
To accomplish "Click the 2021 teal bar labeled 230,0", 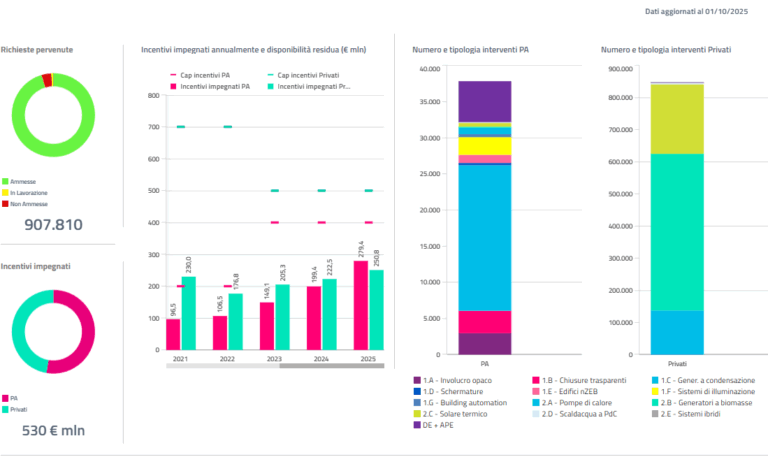I will [x=189, y=313].
